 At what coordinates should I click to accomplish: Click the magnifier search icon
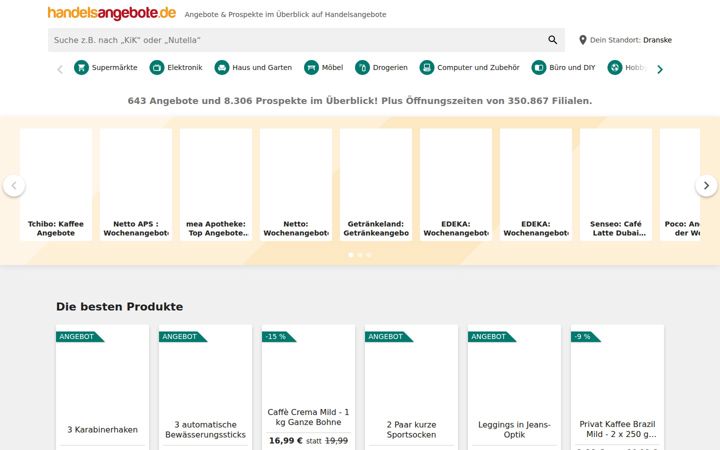pos(553,40)
